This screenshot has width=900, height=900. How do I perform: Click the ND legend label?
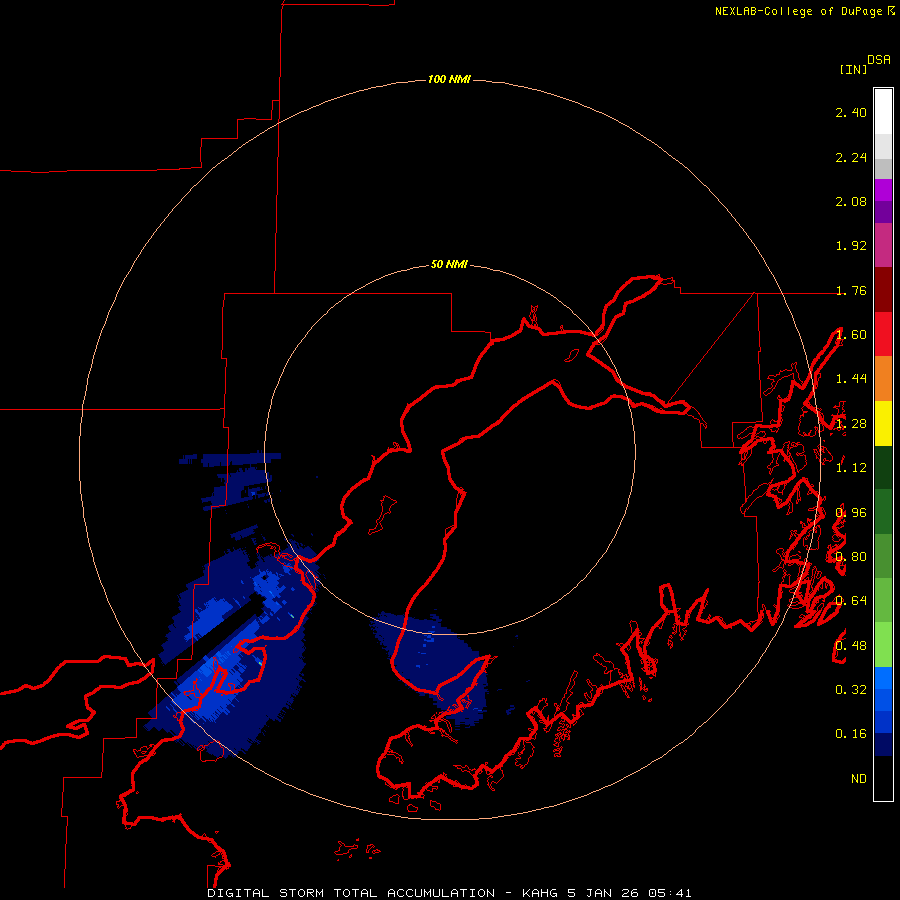click(x=859, y=778)
